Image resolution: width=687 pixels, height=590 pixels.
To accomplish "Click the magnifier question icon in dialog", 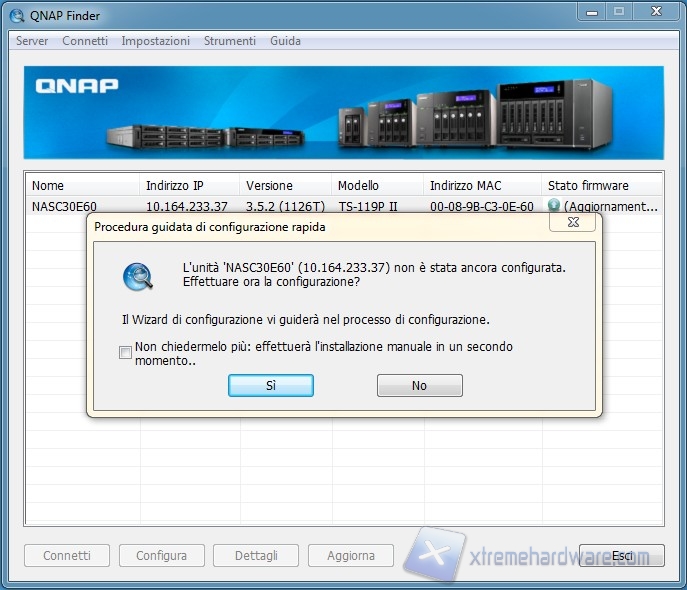I will pyautogui.click(x=138, y=276).
